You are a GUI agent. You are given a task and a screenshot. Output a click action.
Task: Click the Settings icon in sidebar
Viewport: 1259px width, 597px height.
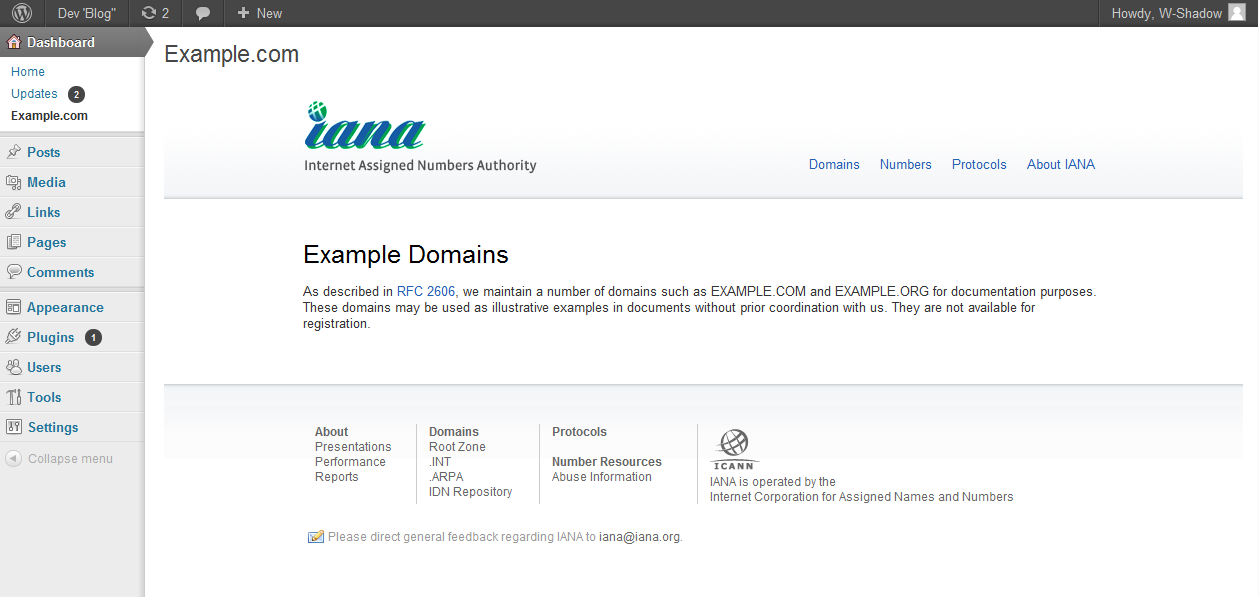tap(14, 427)
